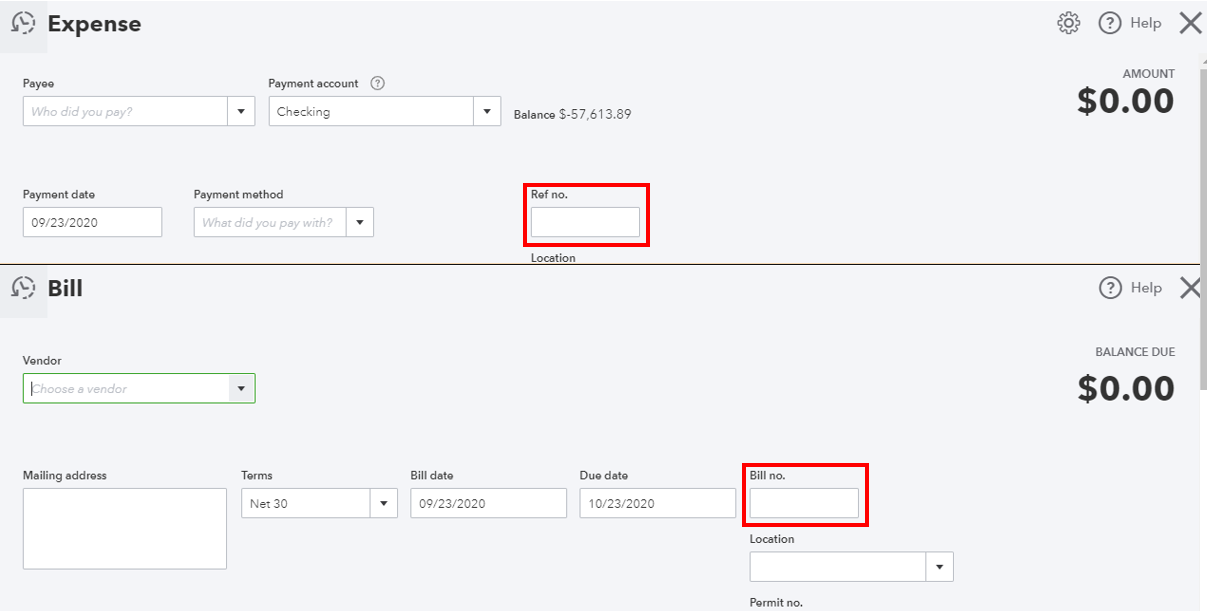The height and width of the screenshot is (611, 1207).
Task: Open the settings gear icon
Action: click(x=1068, y=22)
